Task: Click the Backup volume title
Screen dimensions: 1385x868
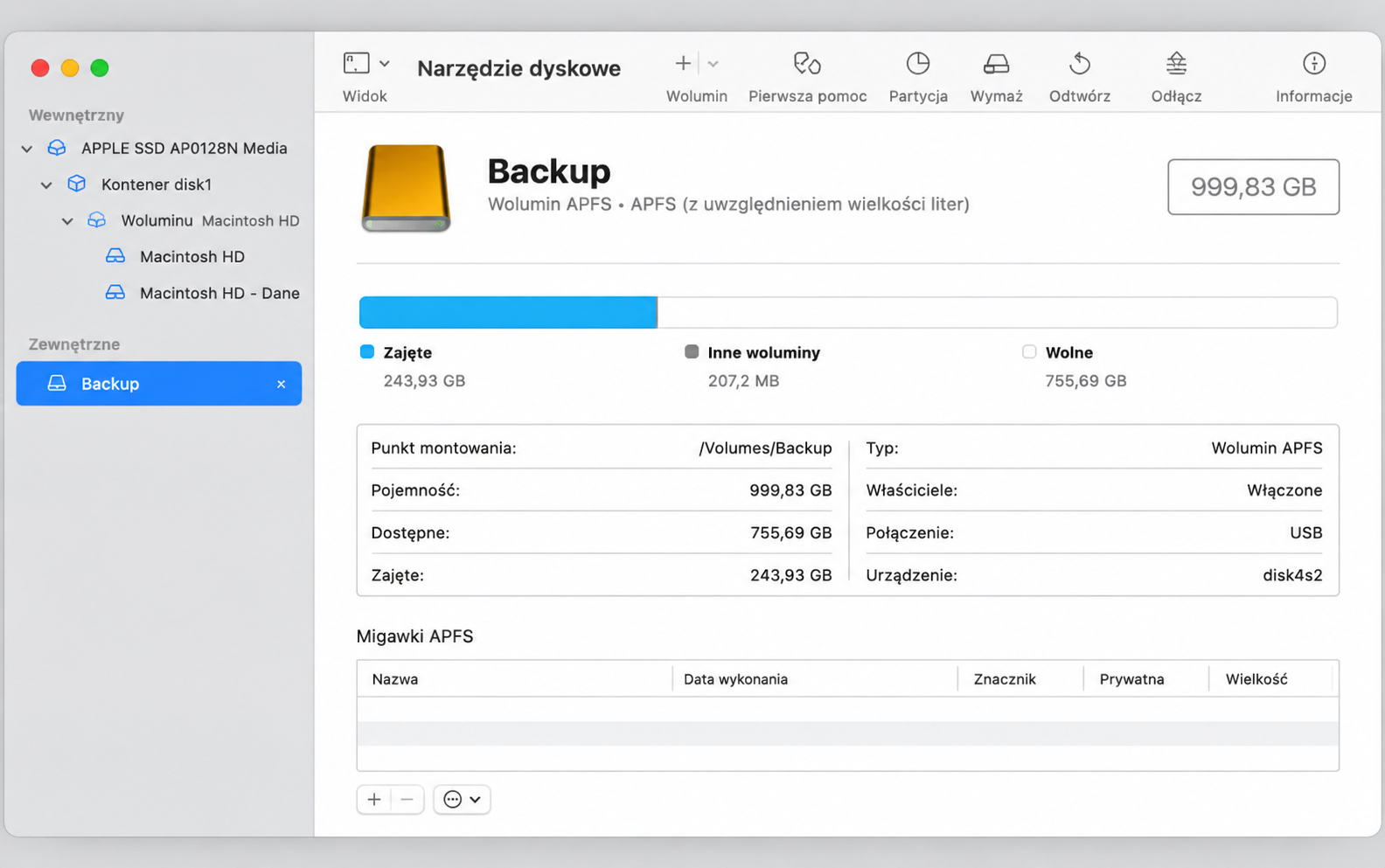Action: [x=548, y=170]
